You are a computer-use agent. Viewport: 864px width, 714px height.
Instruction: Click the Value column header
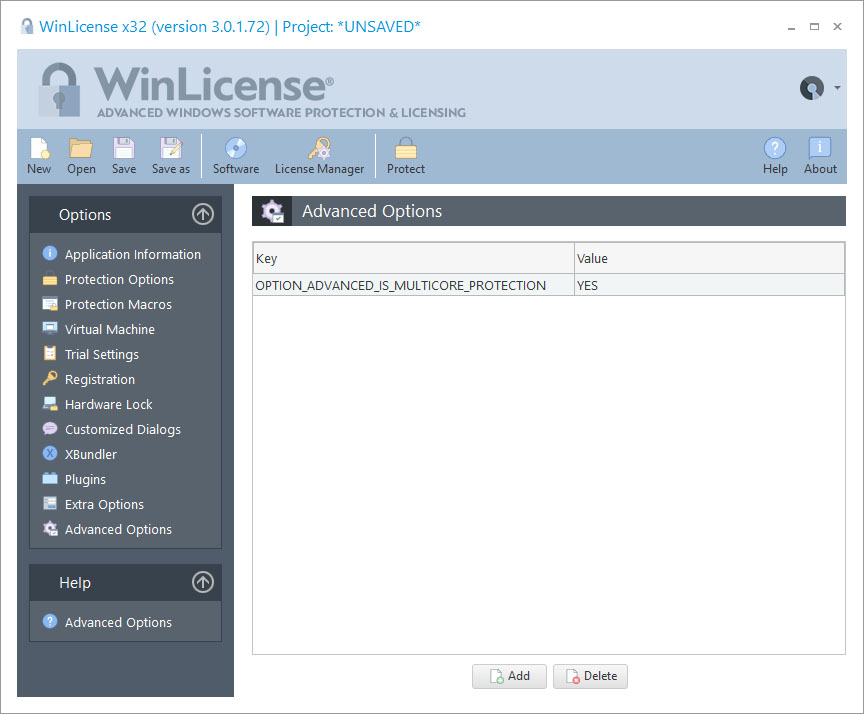709,258
